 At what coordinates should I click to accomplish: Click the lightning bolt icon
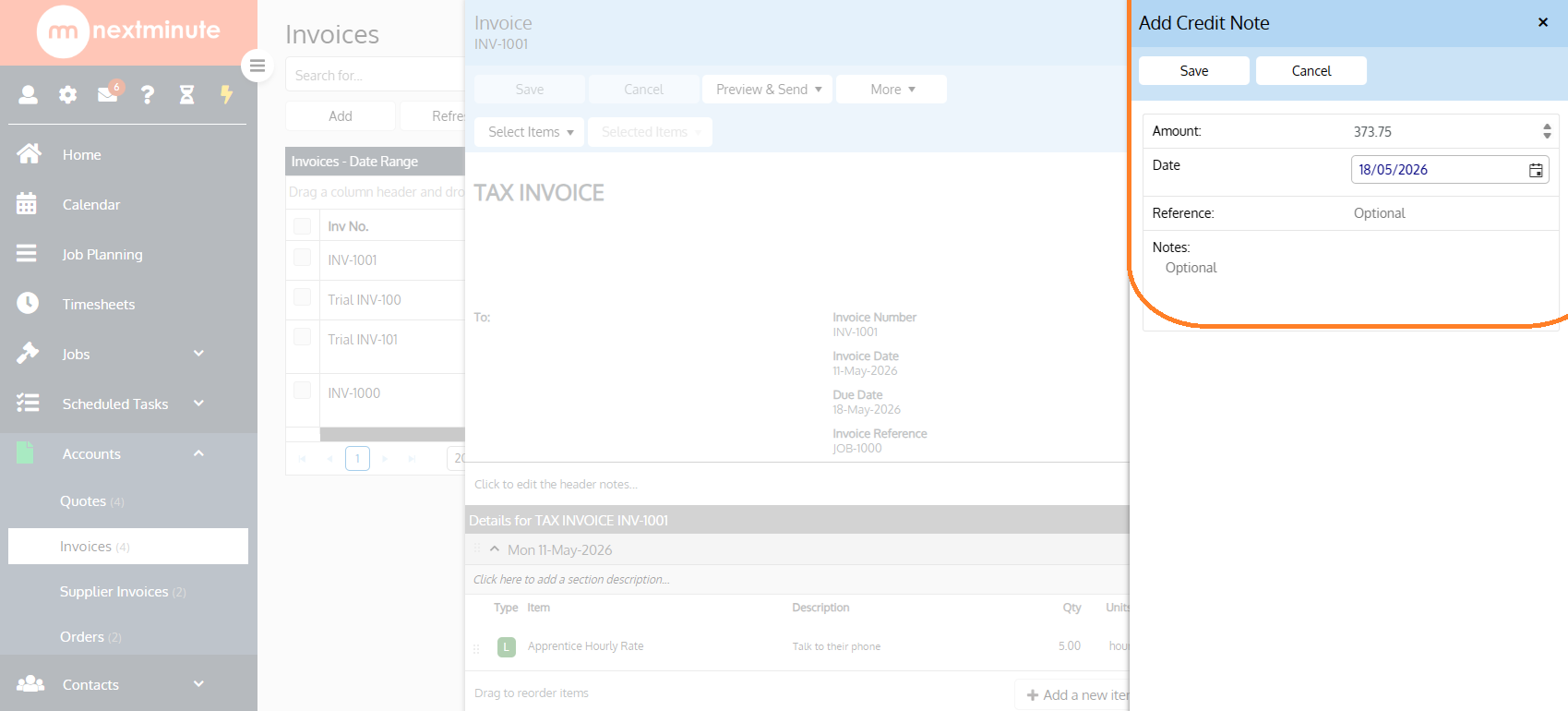click(226, 94)
